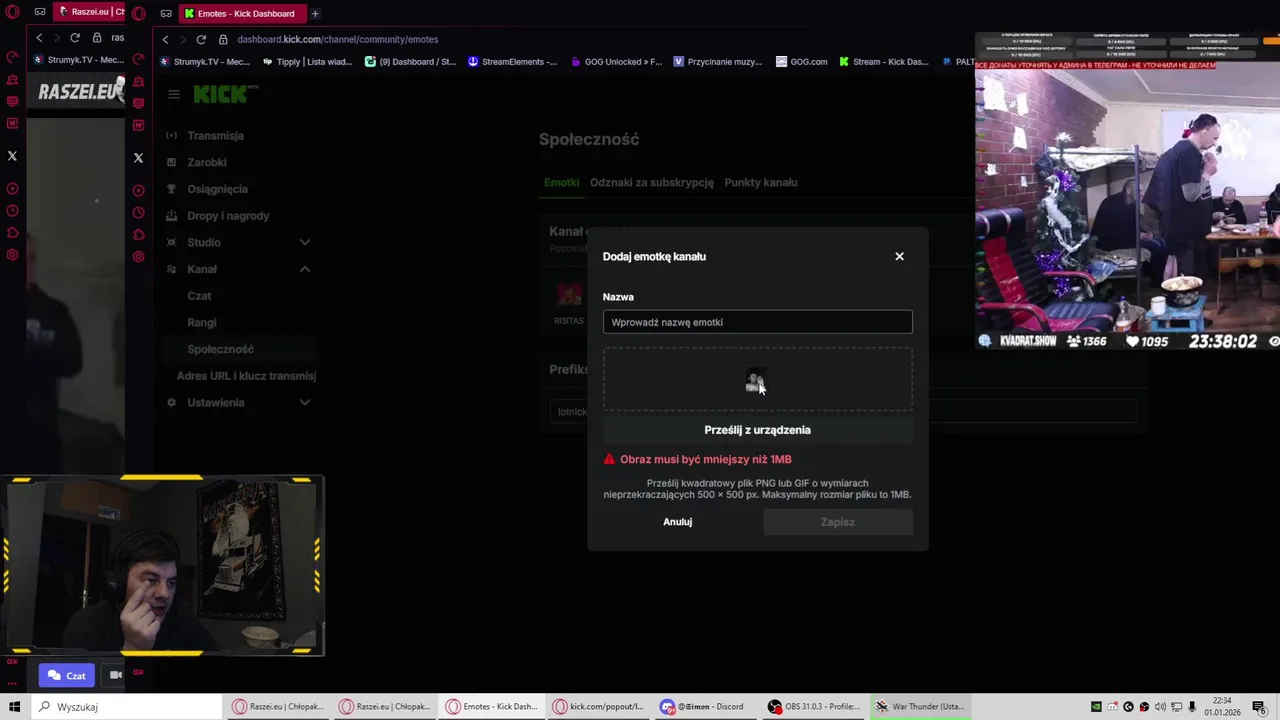
Task: Go back in Kick dashboard window
Action: click(x=166, y=39)
